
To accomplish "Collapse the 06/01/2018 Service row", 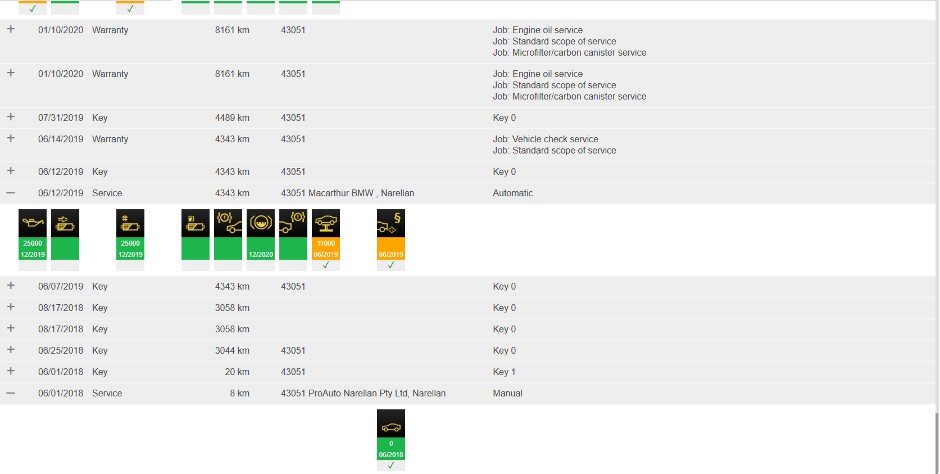I will tap(10, 393).
